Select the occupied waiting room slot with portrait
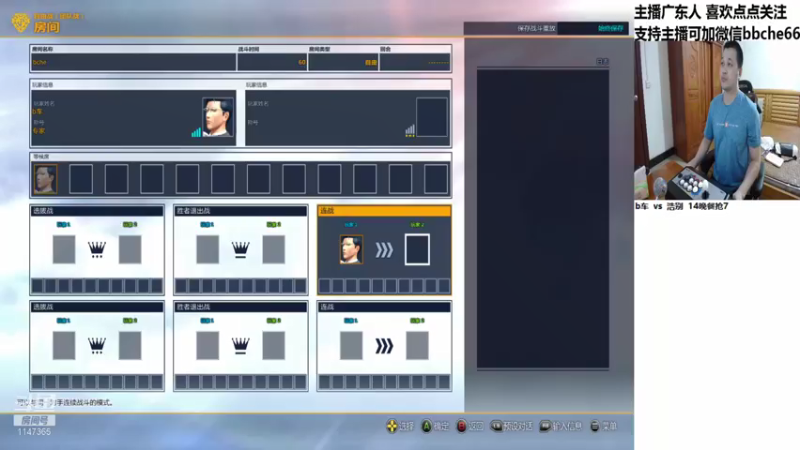800x450 pixels. tap(45, 179)
